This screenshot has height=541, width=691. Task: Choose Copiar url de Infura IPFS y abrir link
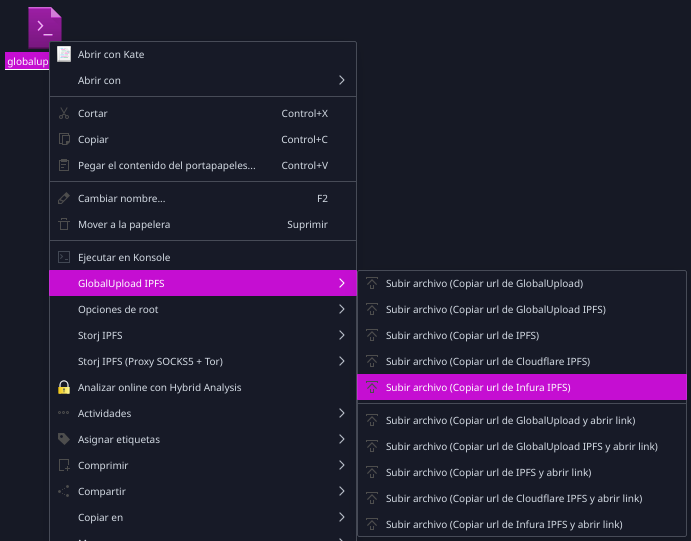coord(522,524)
